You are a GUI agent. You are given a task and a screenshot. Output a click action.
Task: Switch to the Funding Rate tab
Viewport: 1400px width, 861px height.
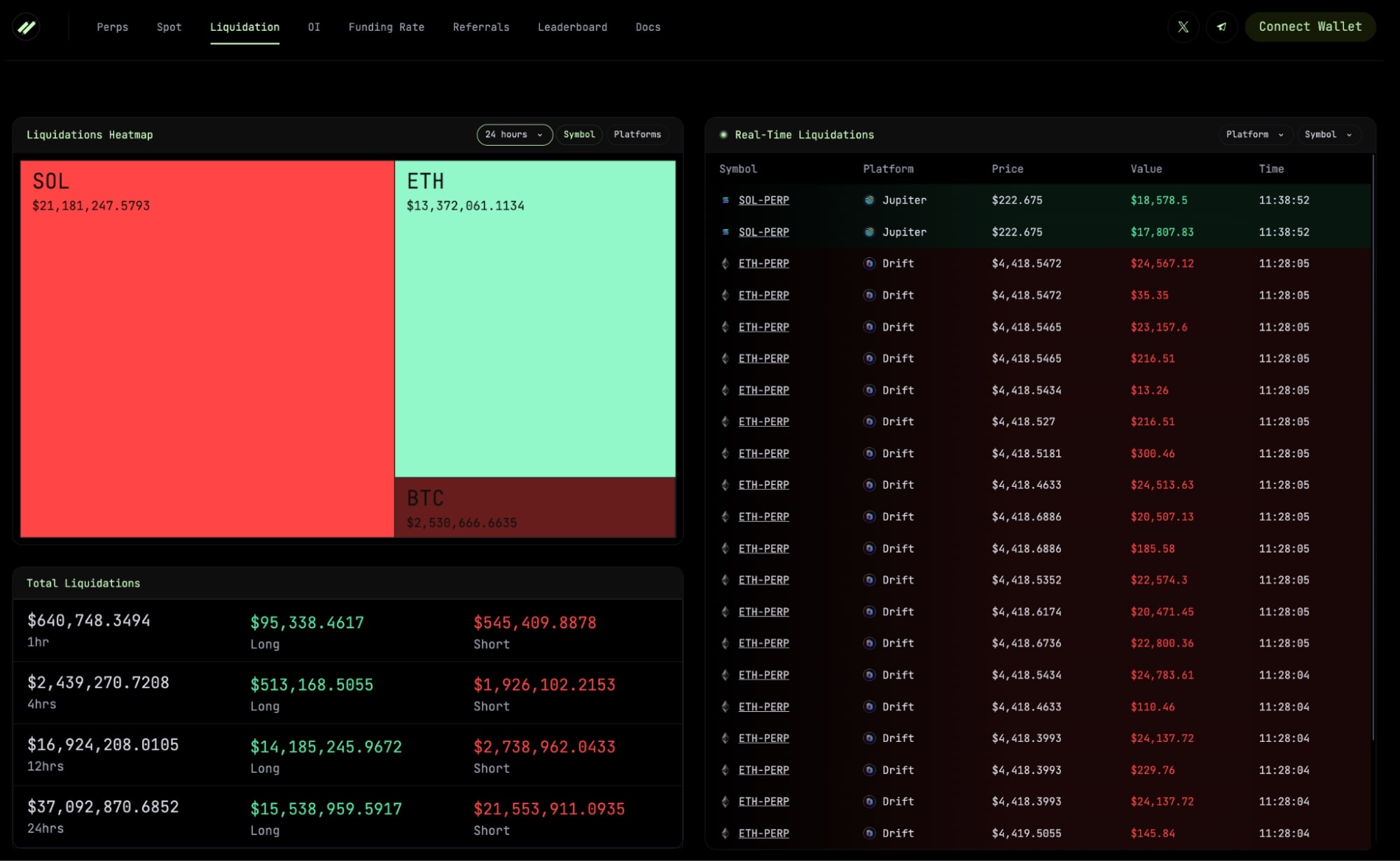(x=386, y=27)
